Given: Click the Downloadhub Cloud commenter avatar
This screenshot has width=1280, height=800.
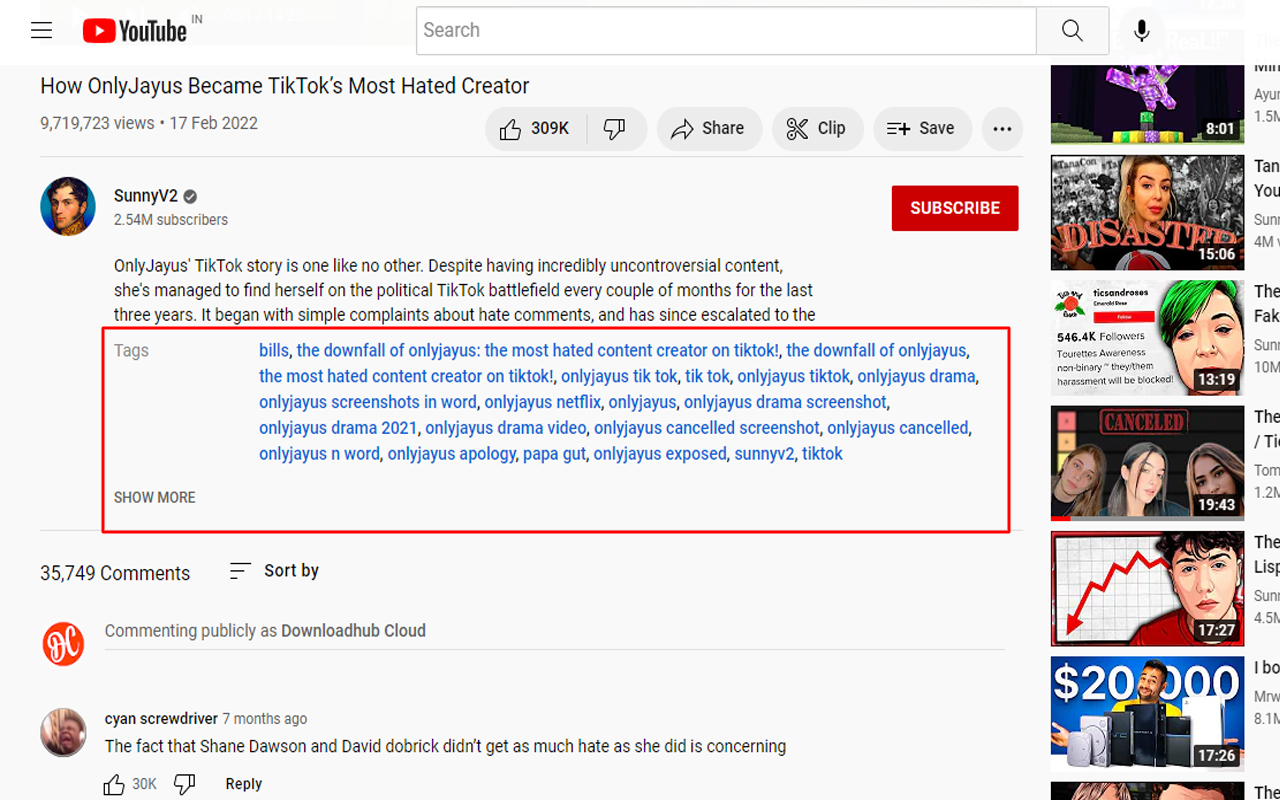Looking at the screenshot, I should (63, 643).
